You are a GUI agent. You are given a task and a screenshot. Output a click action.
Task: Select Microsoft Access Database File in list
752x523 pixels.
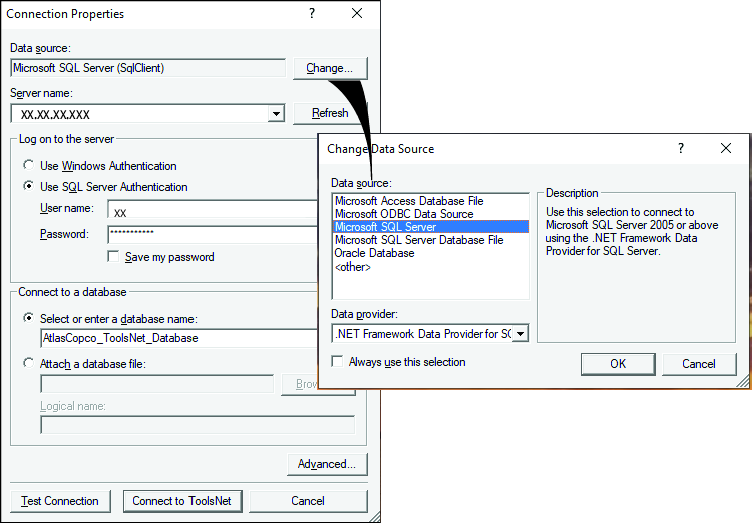[x=430, y=201]
